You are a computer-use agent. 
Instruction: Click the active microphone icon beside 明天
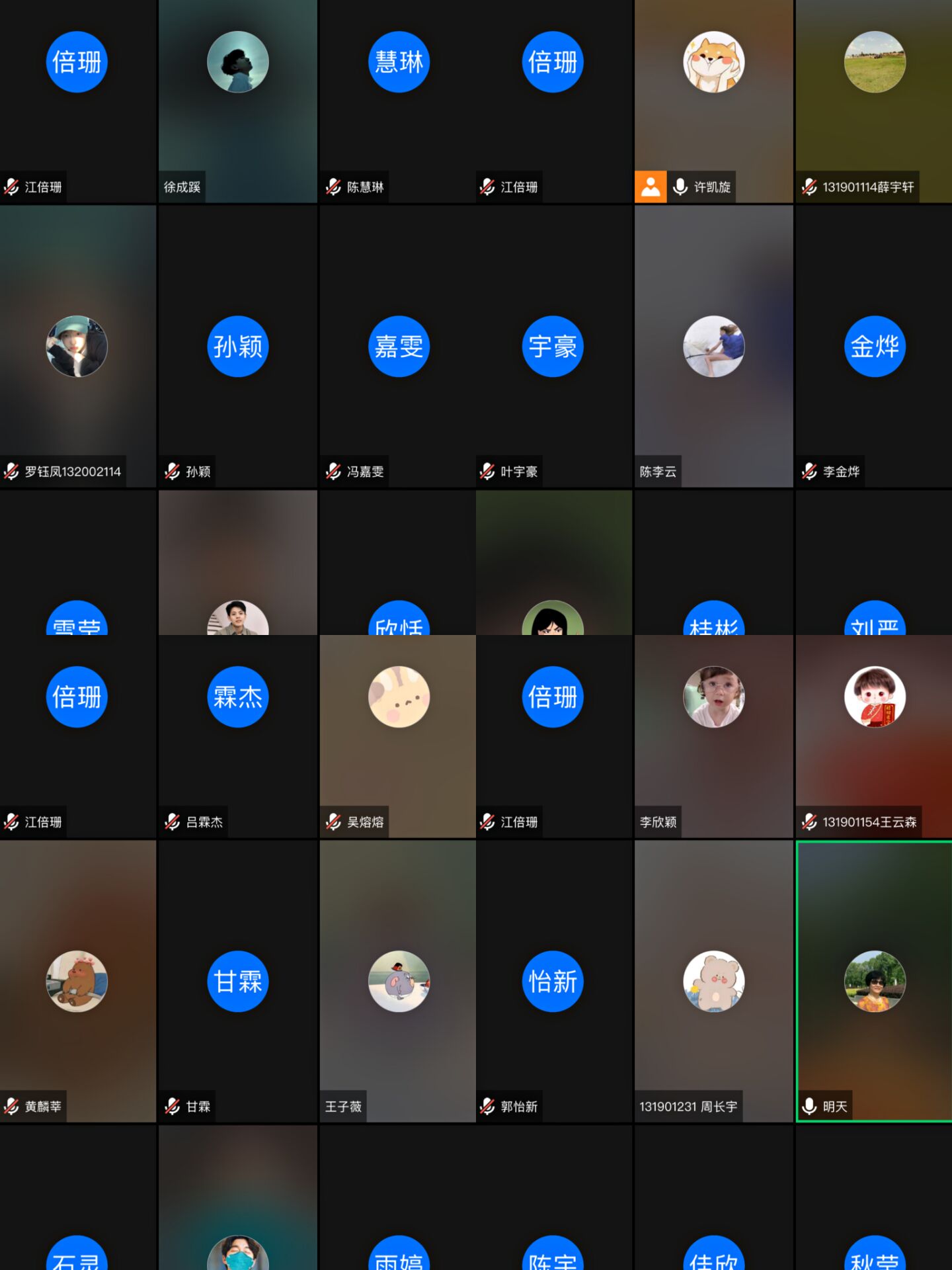(809, 1106)
